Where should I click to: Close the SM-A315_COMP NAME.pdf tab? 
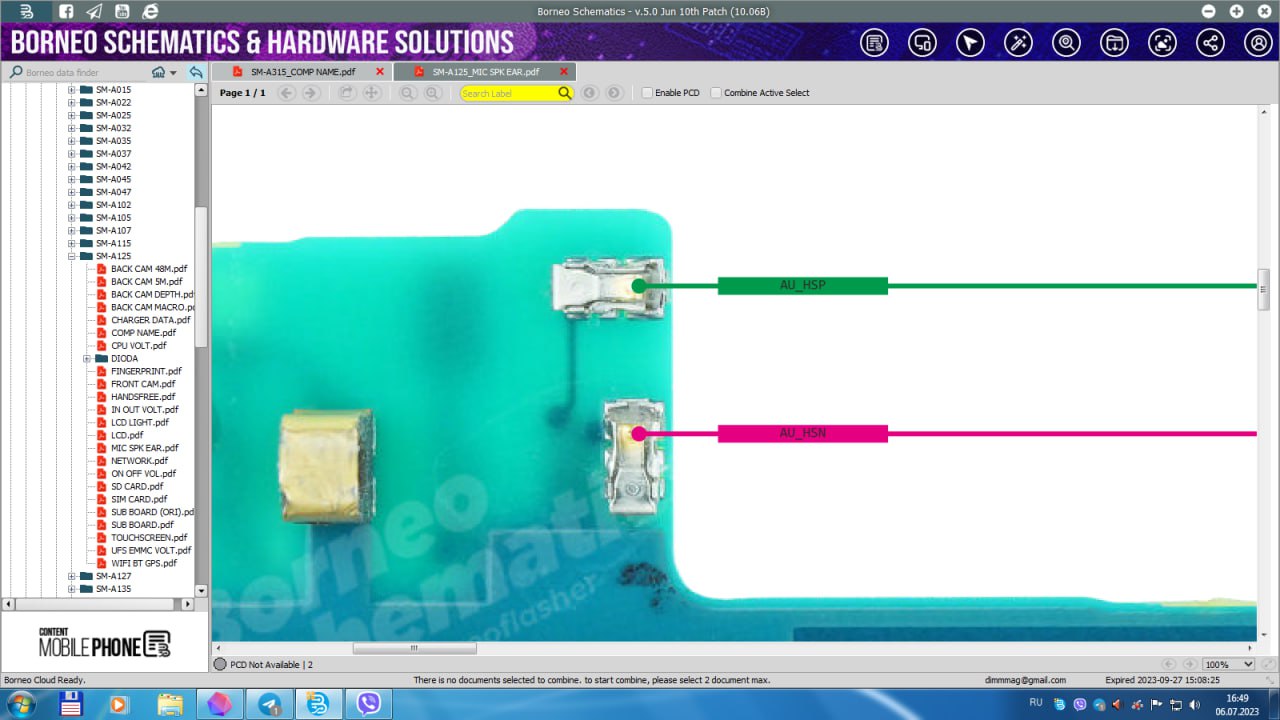pyautogui.click(x=380, y=72)
